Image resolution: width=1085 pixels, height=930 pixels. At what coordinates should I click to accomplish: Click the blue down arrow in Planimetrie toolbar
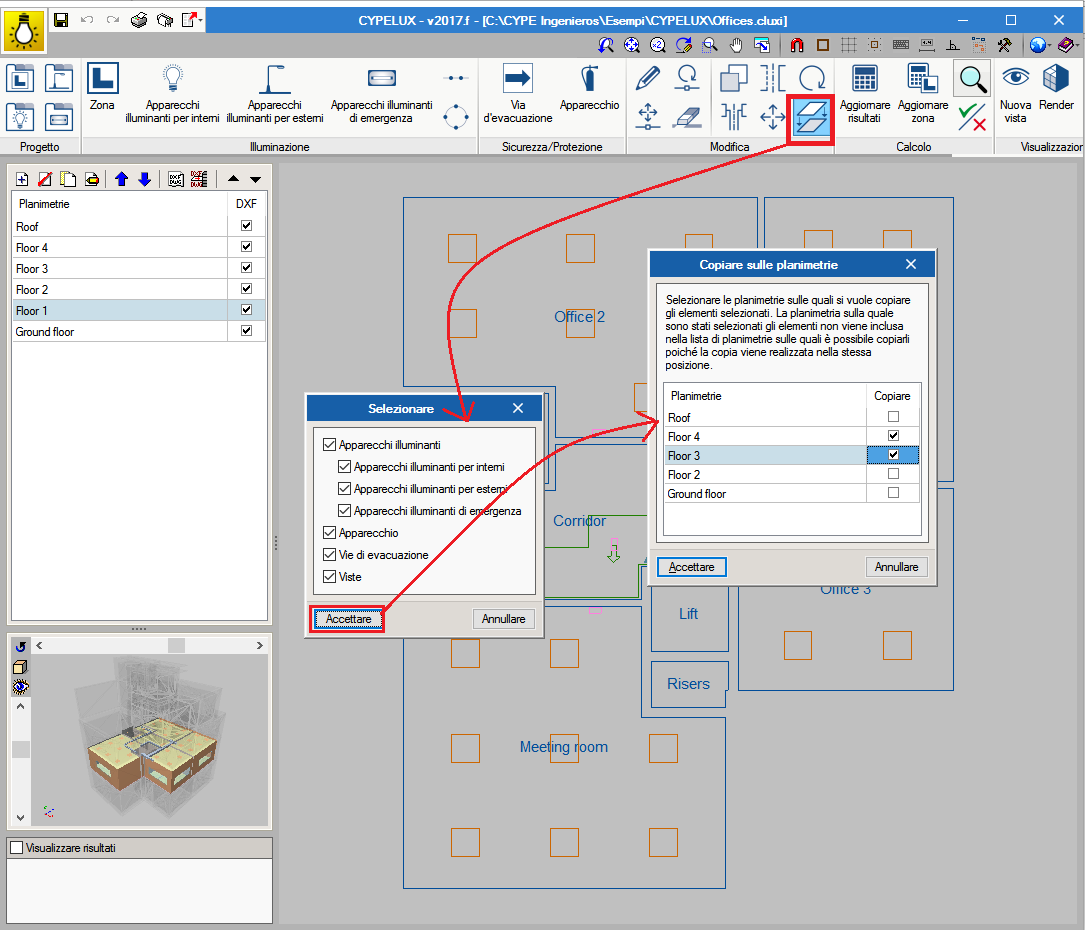coord(145,179)
